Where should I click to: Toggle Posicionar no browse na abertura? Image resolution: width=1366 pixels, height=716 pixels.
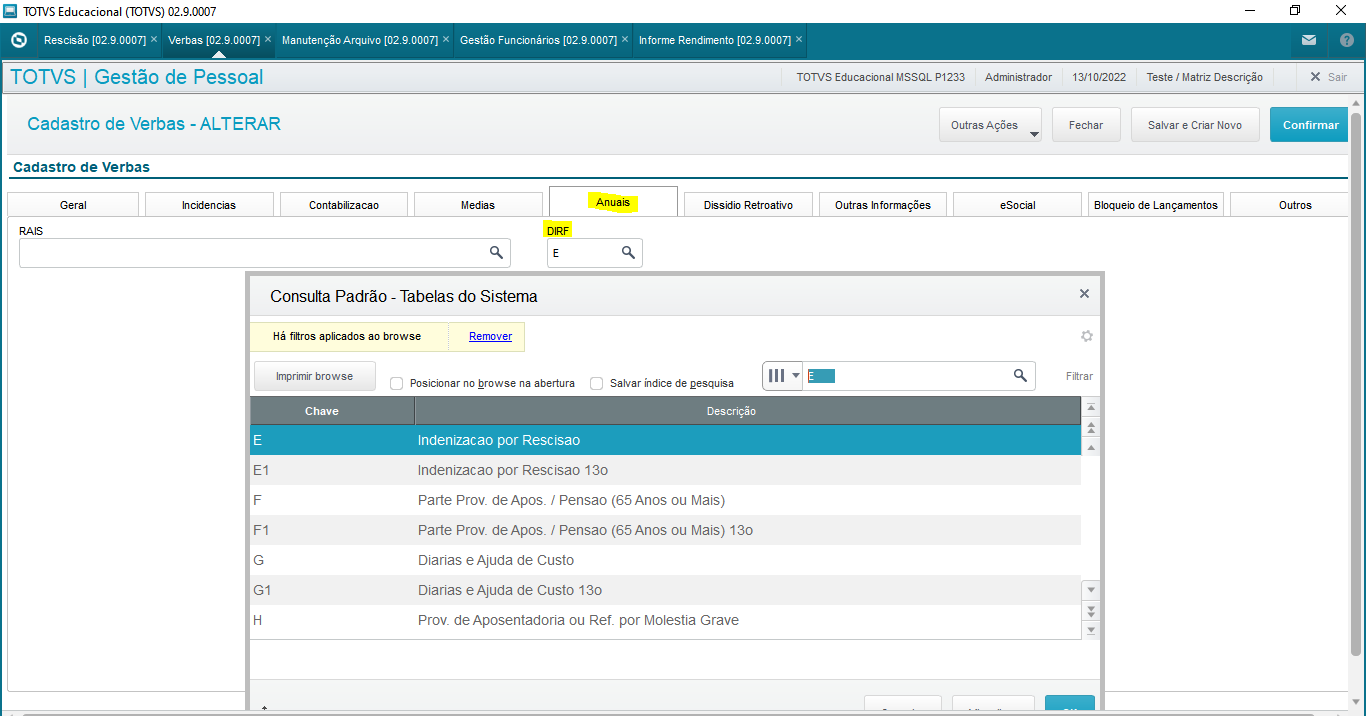click(x=396, y=383)
